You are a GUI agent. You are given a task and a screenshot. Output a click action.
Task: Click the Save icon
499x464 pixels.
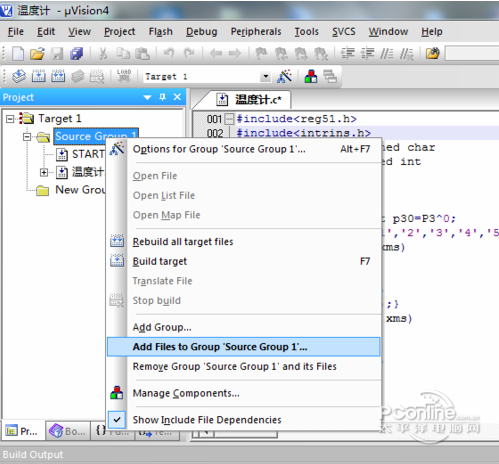pos(57,53)
